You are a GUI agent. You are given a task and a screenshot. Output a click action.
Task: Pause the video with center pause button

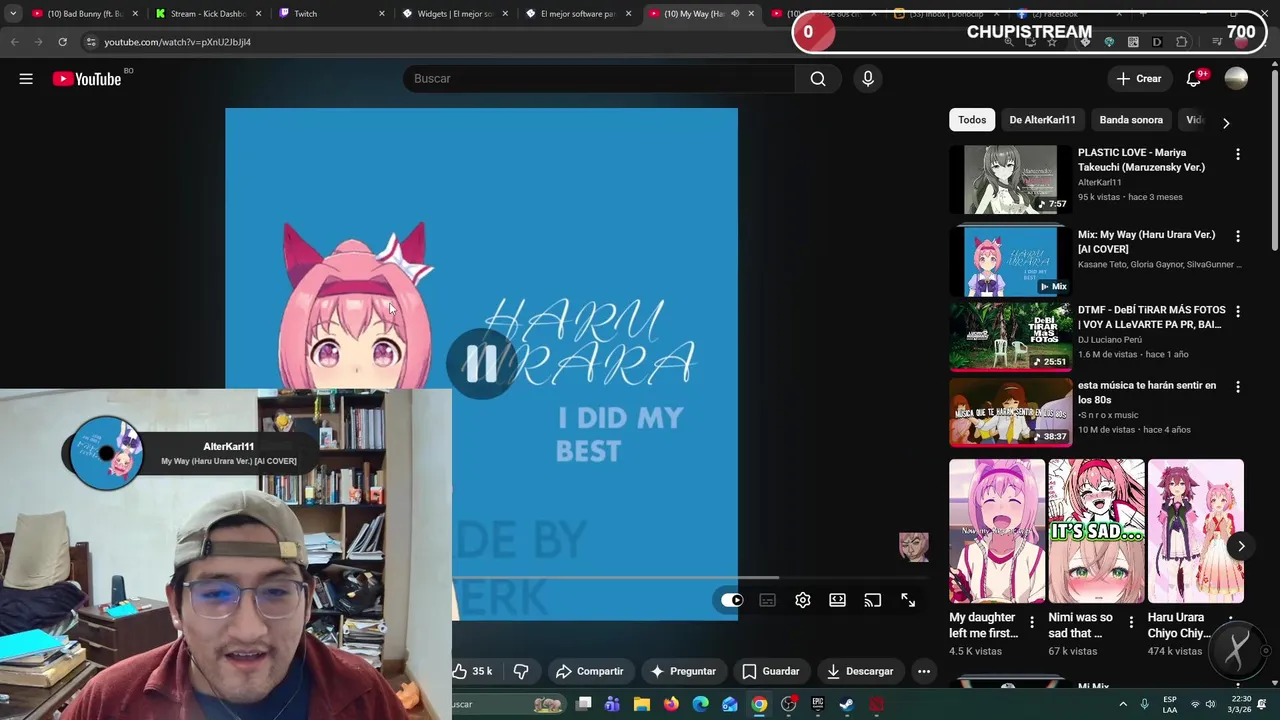coord(481,365)
